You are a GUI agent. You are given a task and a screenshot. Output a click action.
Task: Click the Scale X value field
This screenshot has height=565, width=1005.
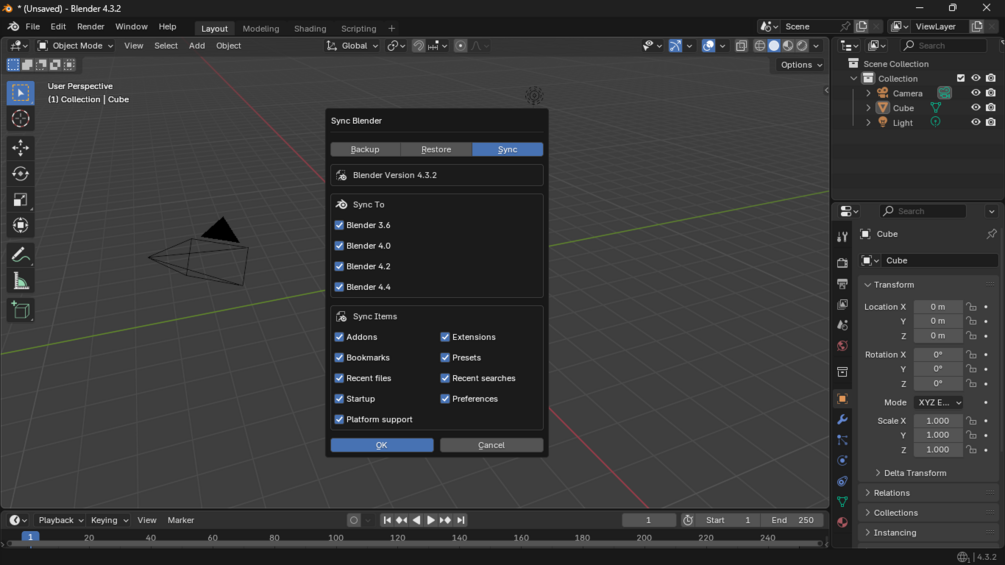[938, 421]
